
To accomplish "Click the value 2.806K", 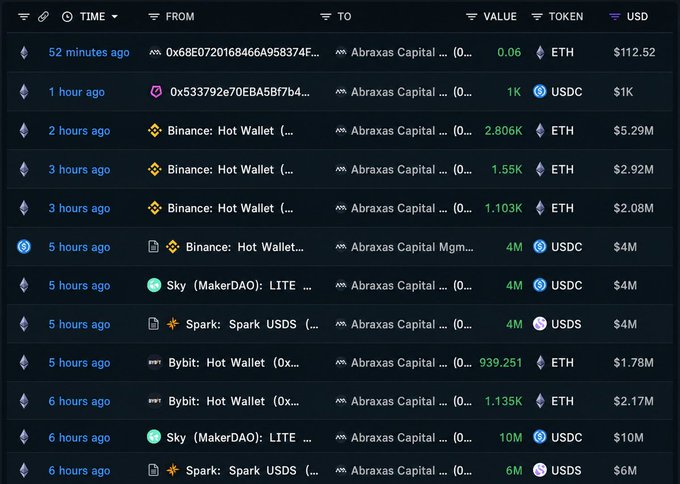I will [x=503, y=131].
